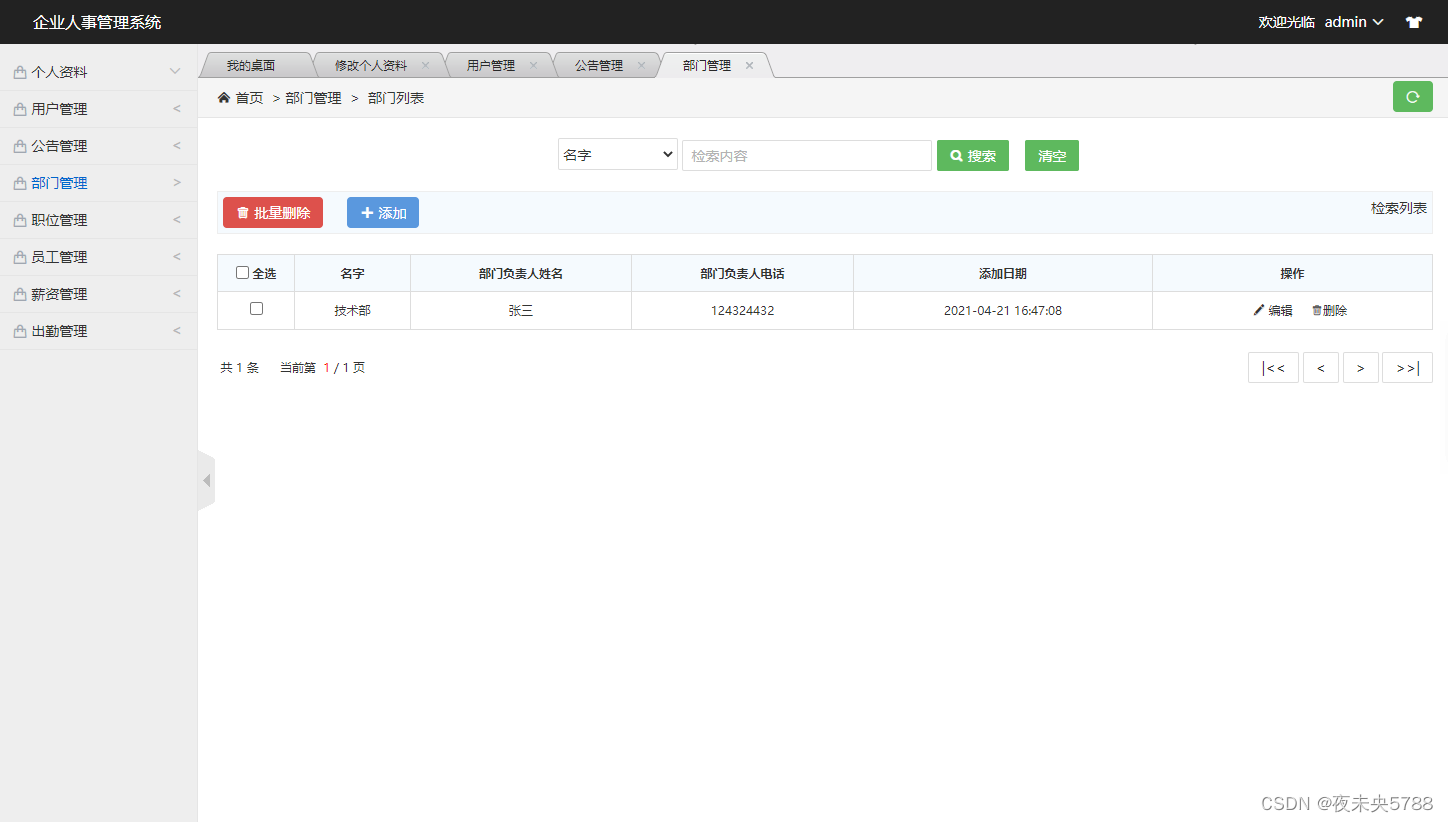Click the bag icon beside 公告管理
The width and height of the screenshot is (1448, 822).
[x=20, y=146]
